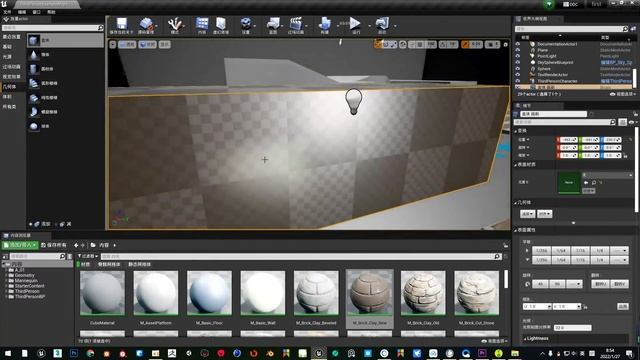Click the surface material thumbnail swatch
This screenshot has height=360, width=640.
pos(569,182)
